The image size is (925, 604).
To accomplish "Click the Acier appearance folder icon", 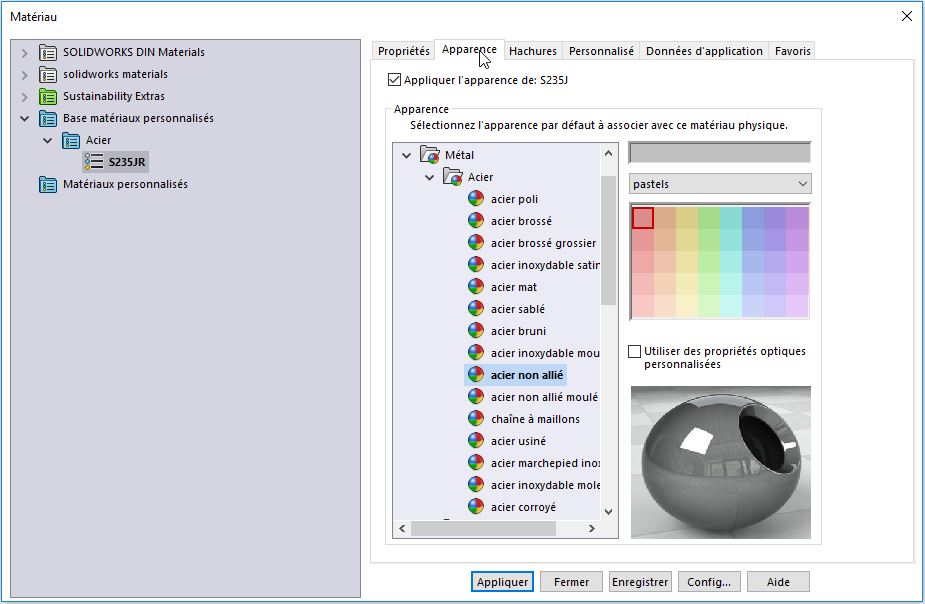I will click(x=453, y=176).
